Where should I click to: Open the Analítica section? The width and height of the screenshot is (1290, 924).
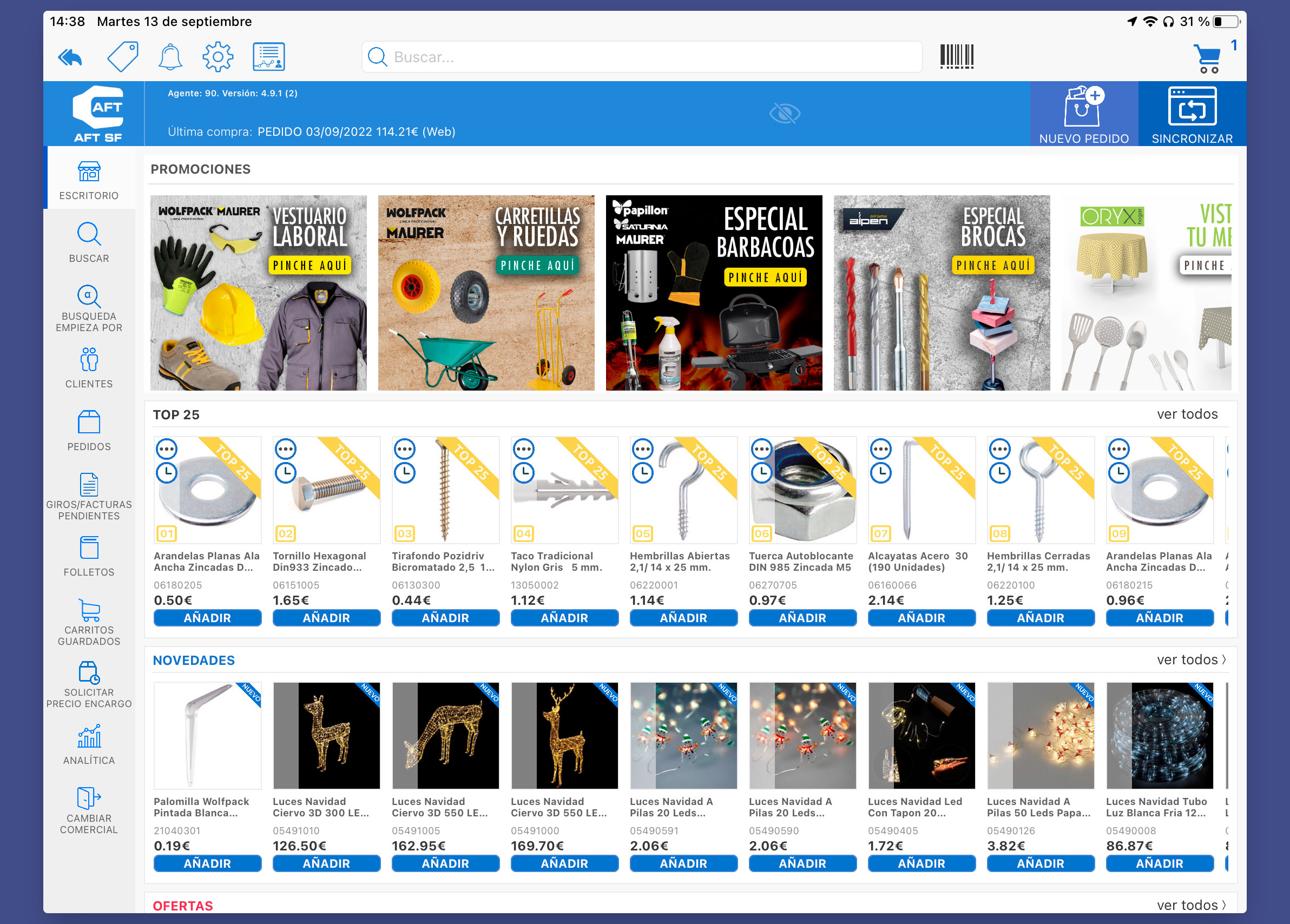point(89,745)
